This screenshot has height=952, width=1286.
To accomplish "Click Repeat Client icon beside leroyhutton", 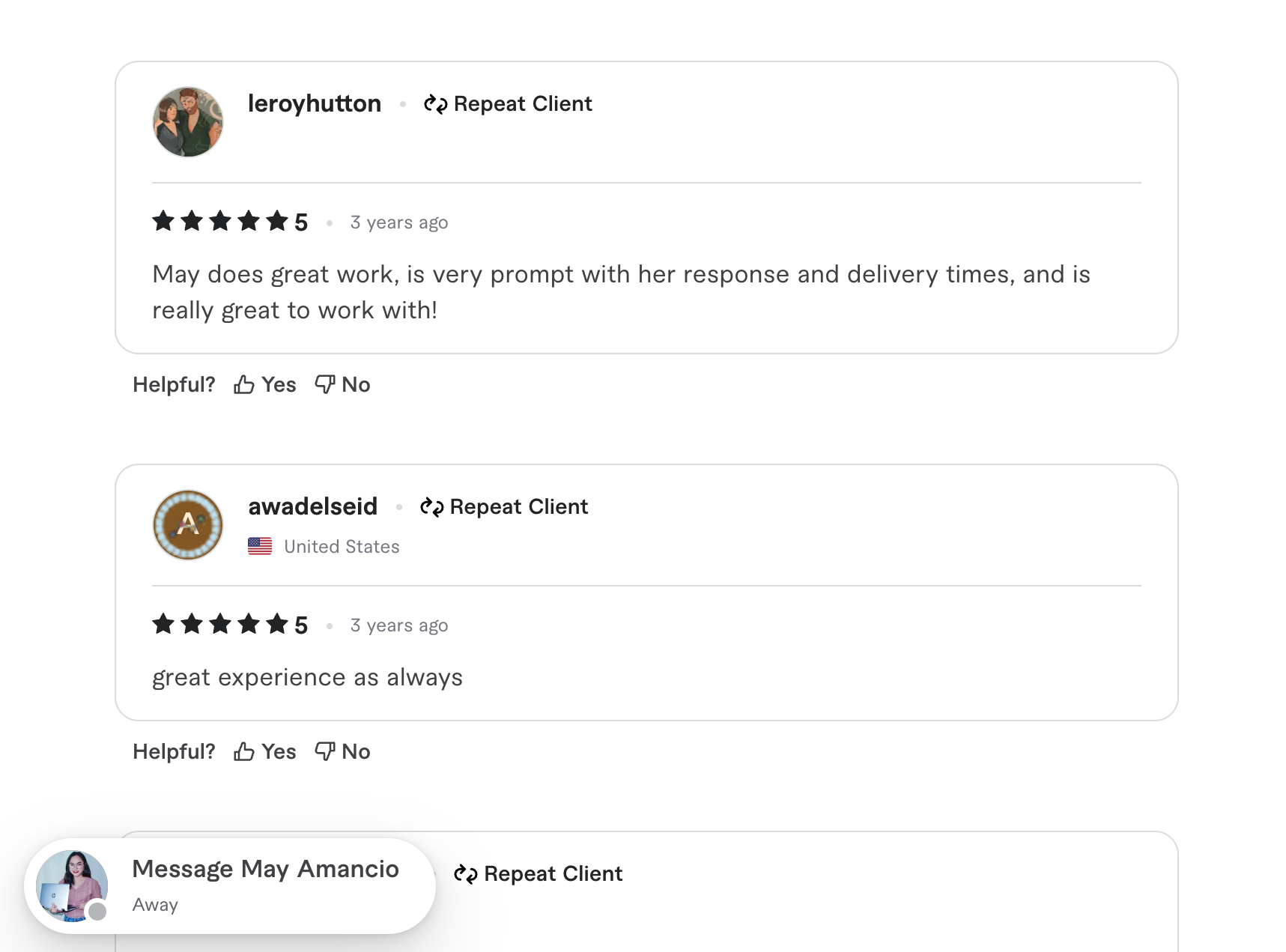I will coord(435,104).
